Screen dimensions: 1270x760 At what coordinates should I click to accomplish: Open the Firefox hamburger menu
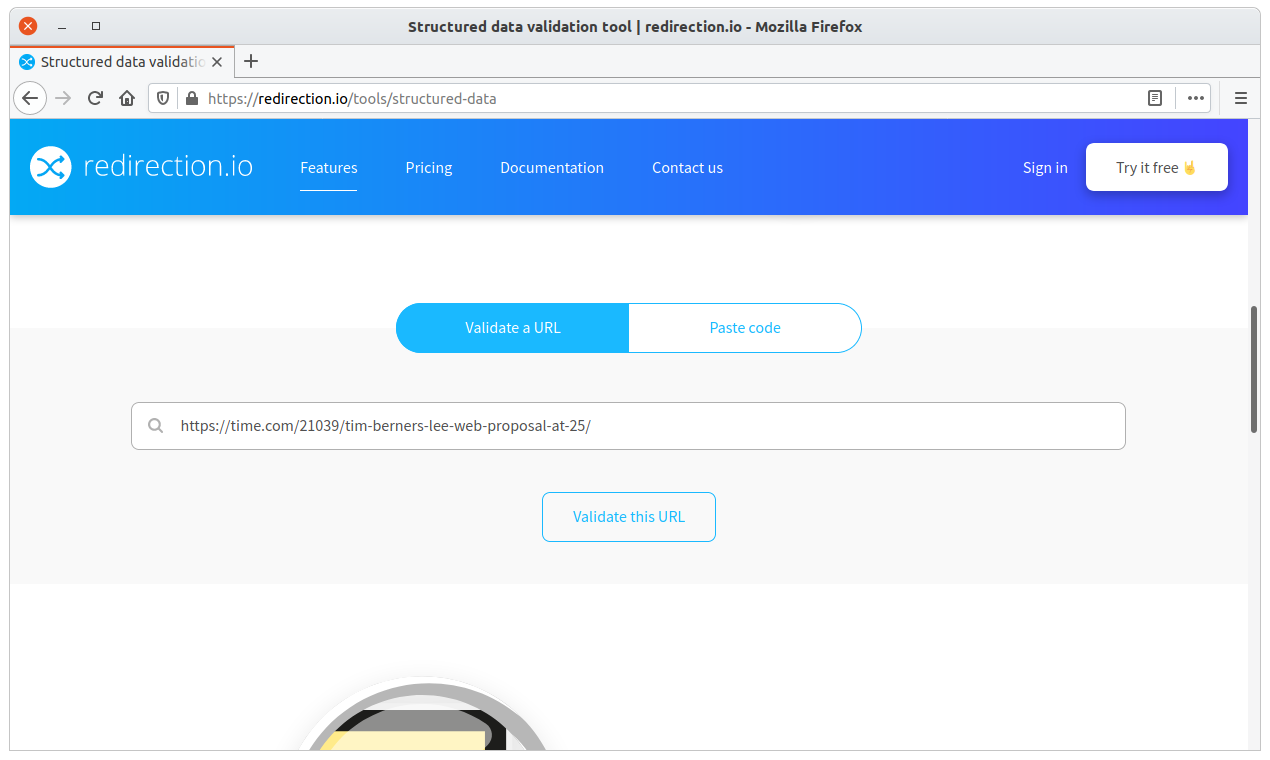click(x=1239, y=98)
